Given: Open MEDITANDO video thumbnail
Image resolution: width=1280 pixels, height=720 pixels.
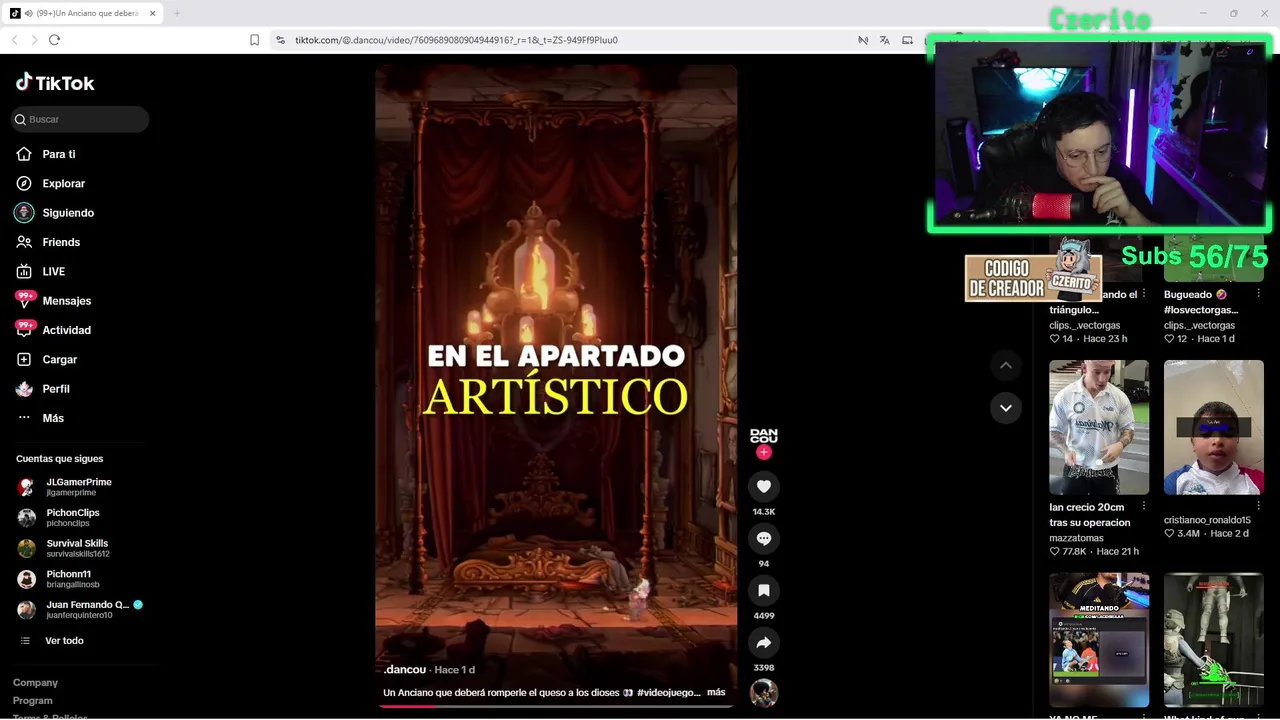Looking at the screenshot, I should 1099,640.
